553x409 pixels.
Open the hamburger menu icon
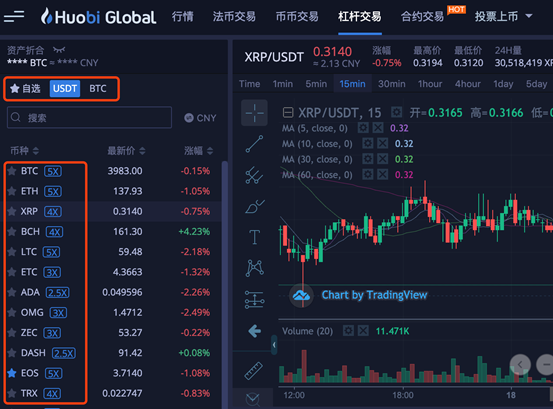14,16
